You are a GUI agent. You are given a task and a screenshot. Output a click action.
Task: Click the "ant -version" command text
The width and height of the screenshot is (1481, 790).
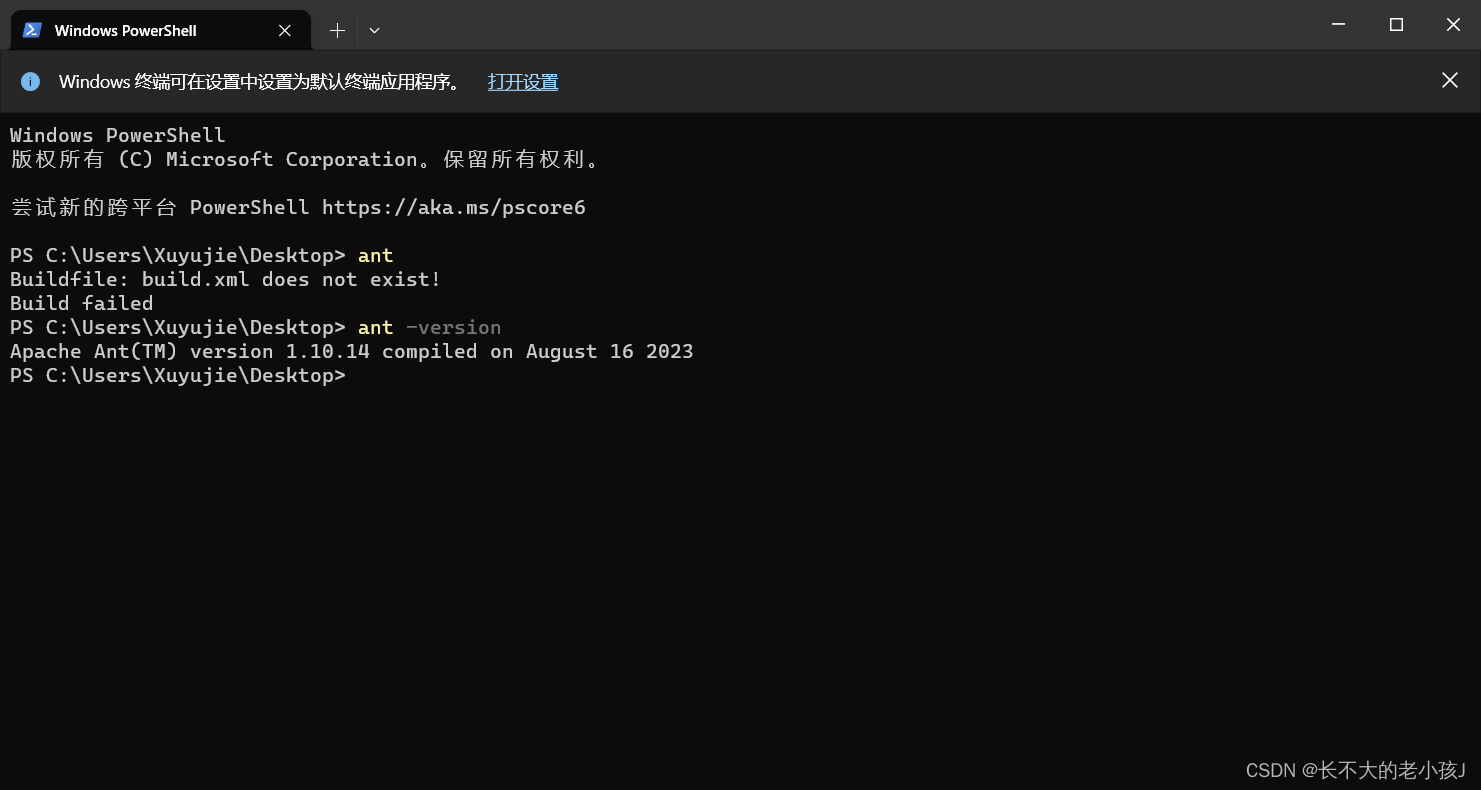click(x=429, y=327)
